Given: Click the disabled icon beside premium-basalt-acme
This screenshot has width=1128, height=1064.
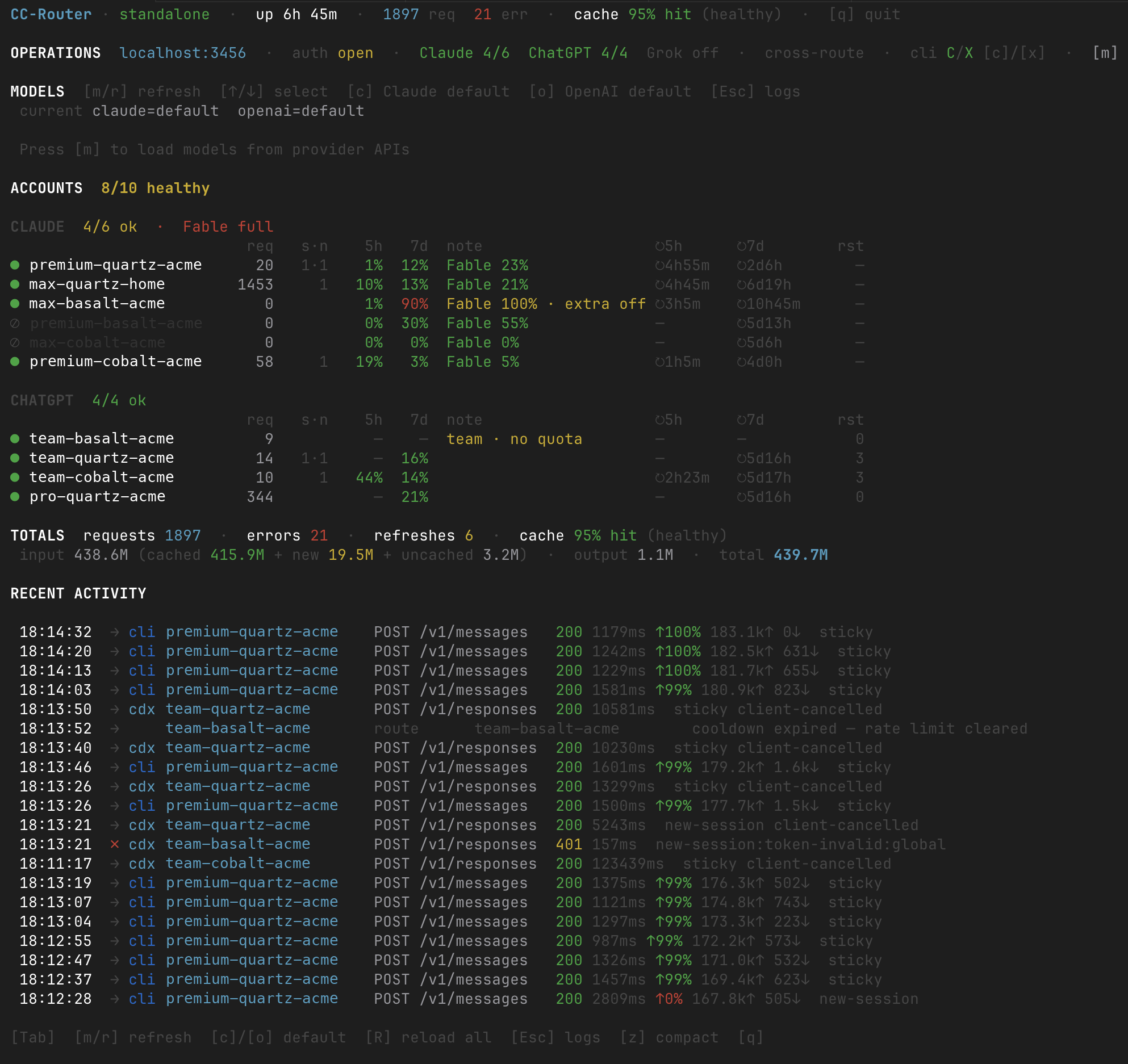Looking at the screenshot, I should pyautogui.click(x=15, y=323).
